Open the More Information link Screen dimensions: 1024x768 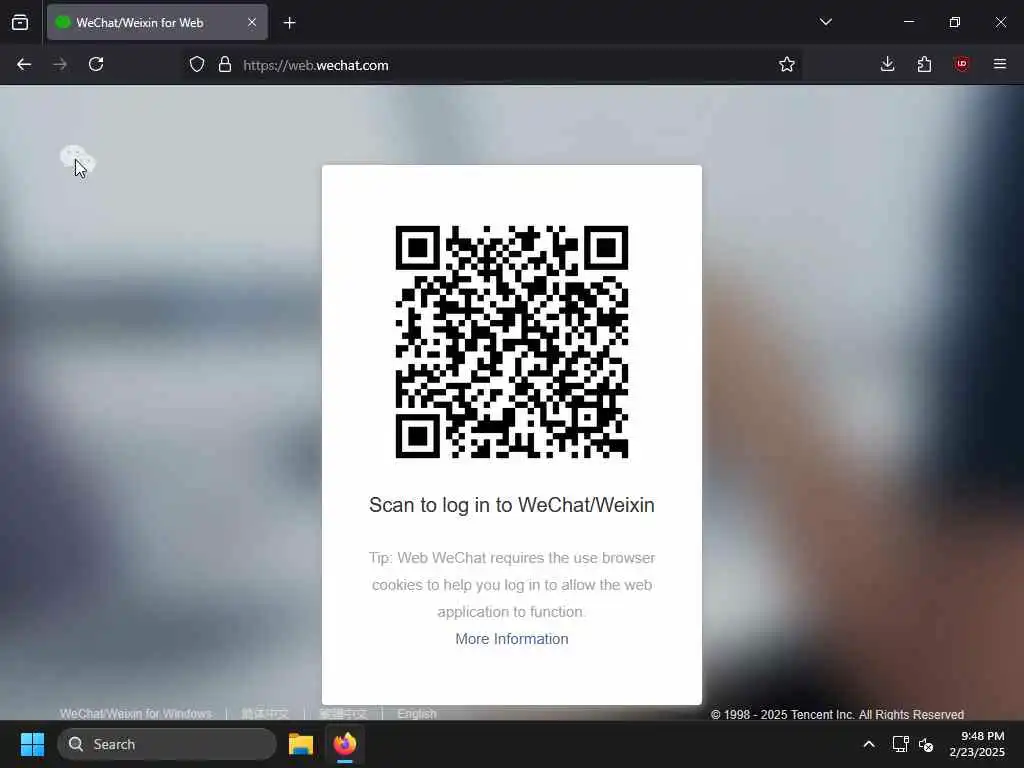coord(512,639)
